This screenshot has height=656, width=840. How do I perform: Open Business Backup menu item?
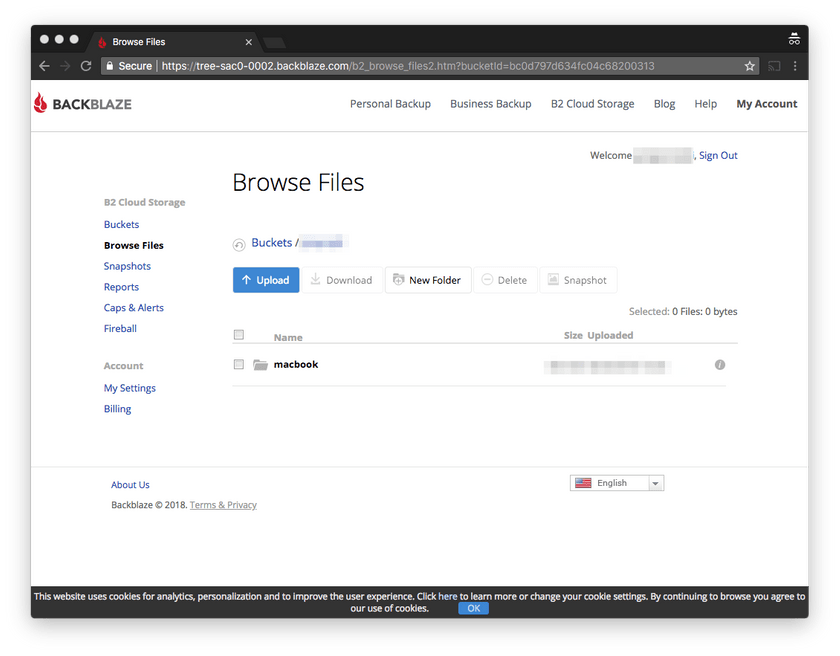[x=491, y=104]
